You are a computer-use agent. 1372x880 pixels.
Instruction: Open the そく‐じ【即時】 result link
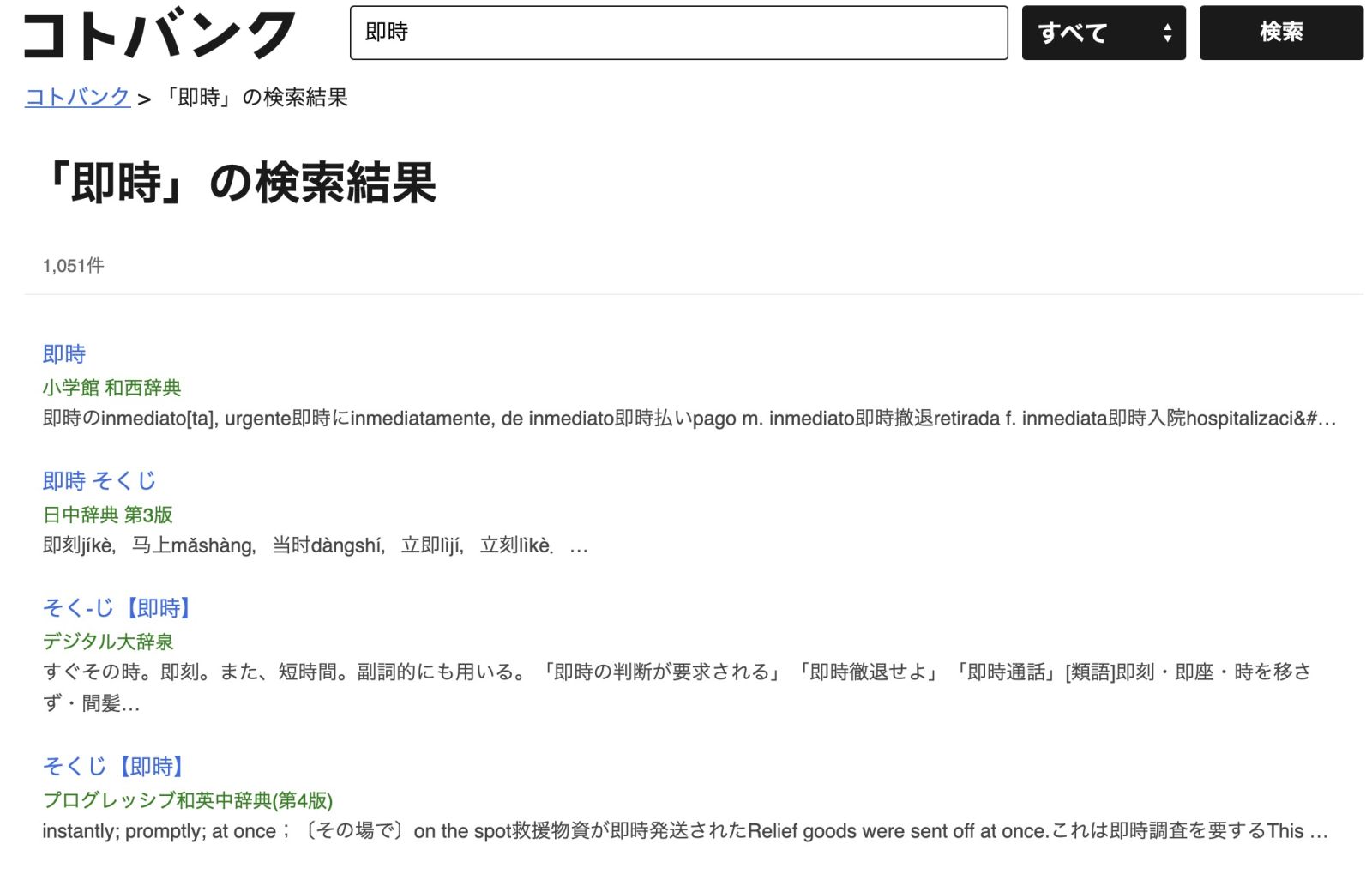point(117,607)
